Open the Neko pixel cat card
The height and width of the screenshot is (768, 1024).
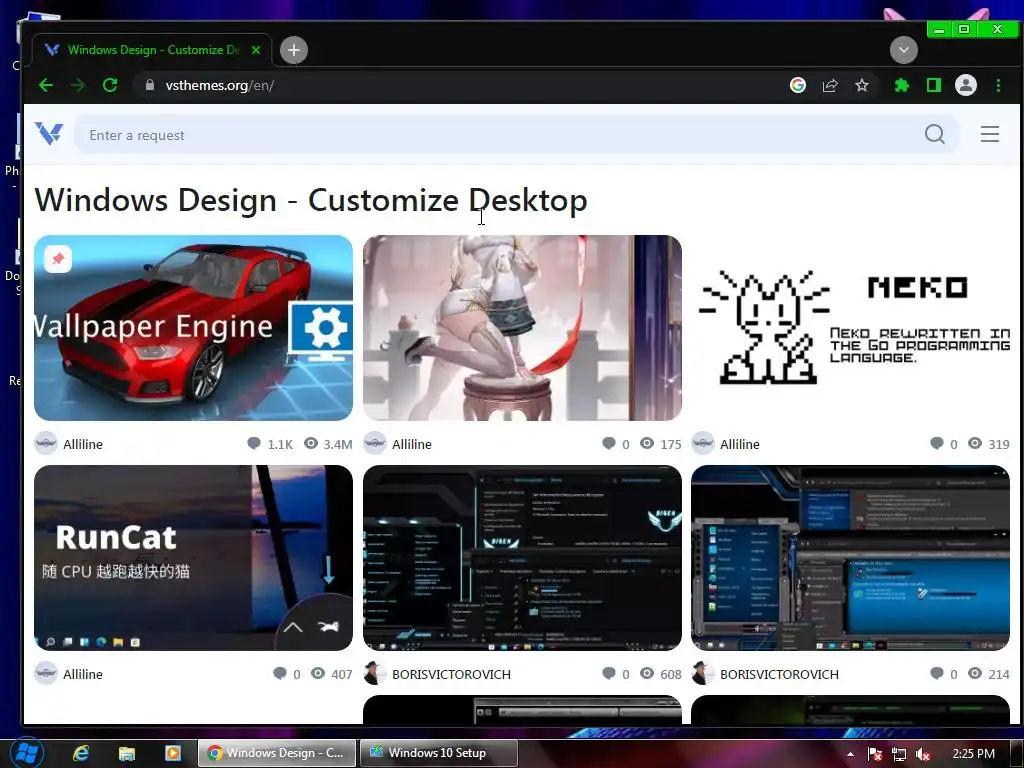coord(850,328)
